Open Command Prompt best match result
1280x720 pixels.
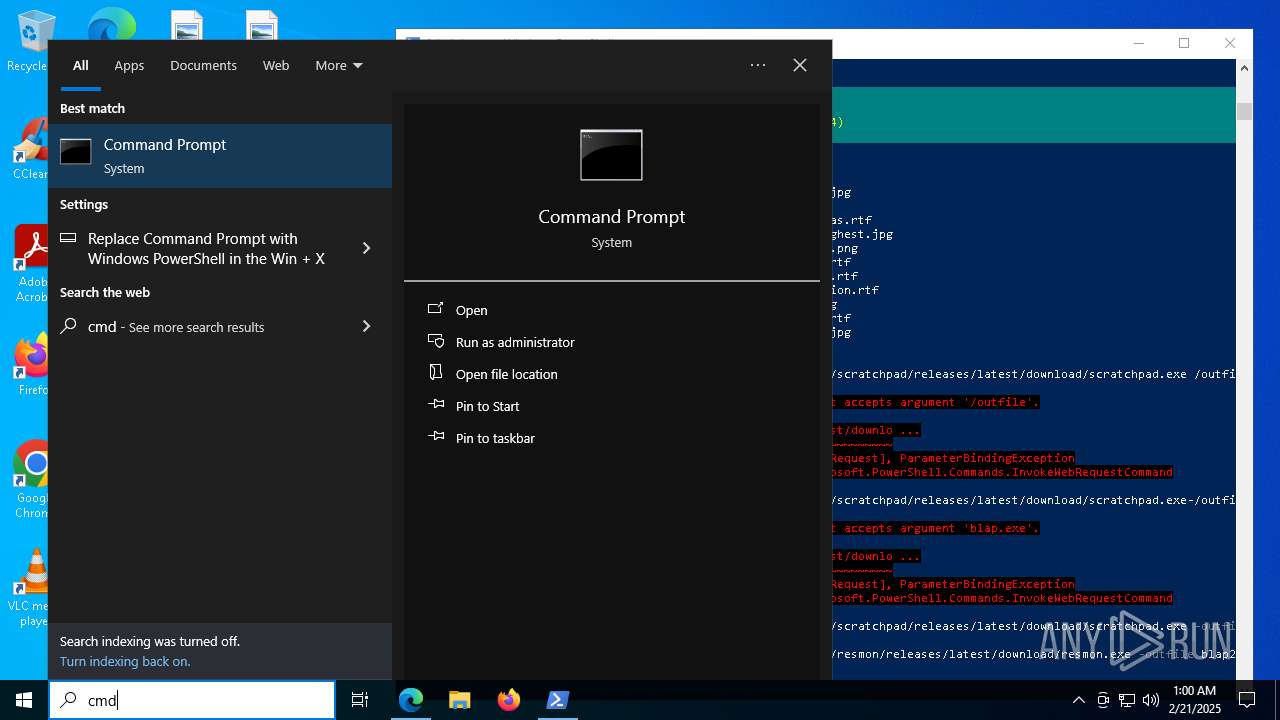click(220, 156)
